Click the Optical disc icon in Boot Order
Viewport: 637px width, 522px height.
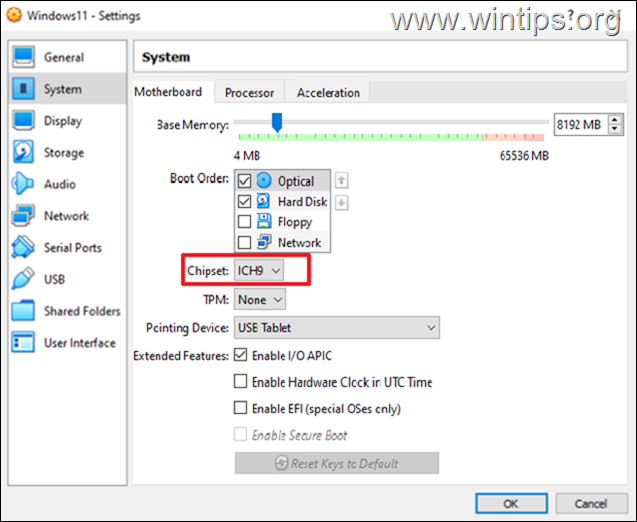(264, 180)
